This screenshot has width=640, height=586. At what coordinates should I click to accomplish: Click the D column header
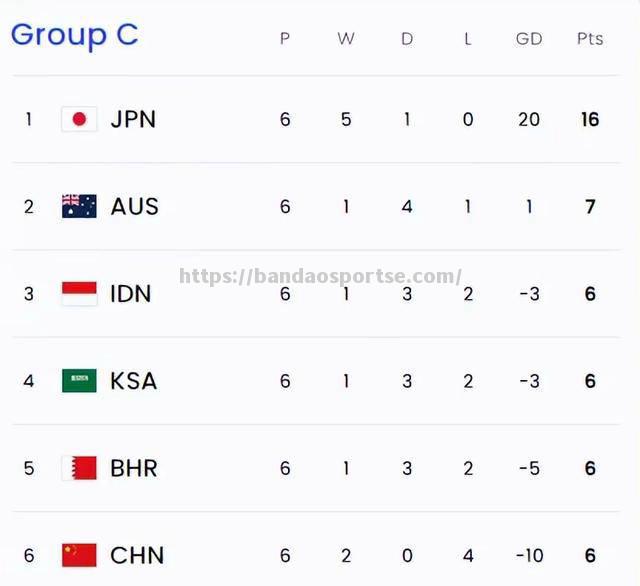point(407,39)
